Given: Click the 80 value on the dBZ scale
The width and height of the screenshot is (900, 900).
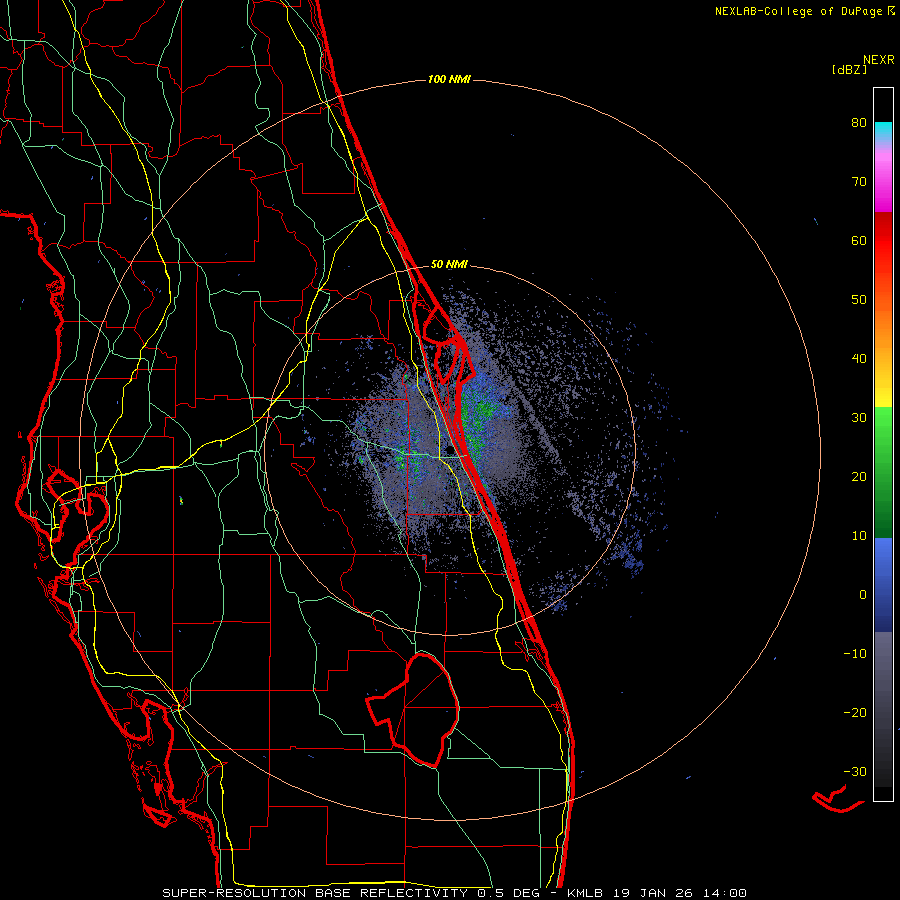Looking at the screenshot, I should [x=859, y=123].
